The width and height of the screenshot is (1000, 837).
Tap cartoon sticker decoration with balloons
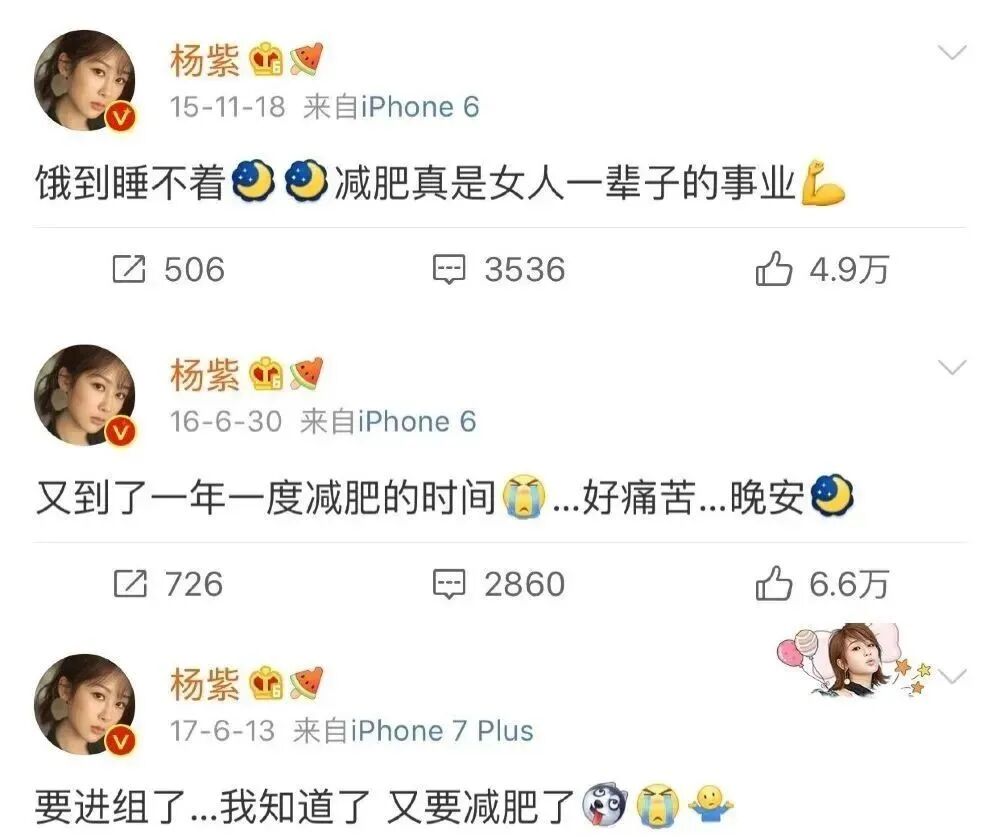pyautogui.click(x=853, y=660)
